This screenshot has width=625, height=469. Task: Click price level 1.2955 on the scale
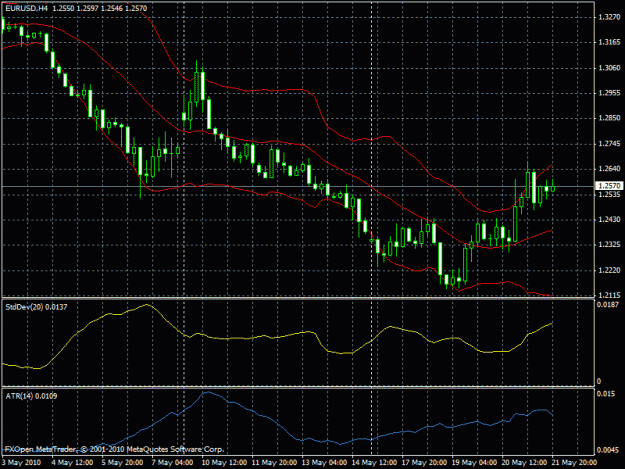(x=609, y=93)
